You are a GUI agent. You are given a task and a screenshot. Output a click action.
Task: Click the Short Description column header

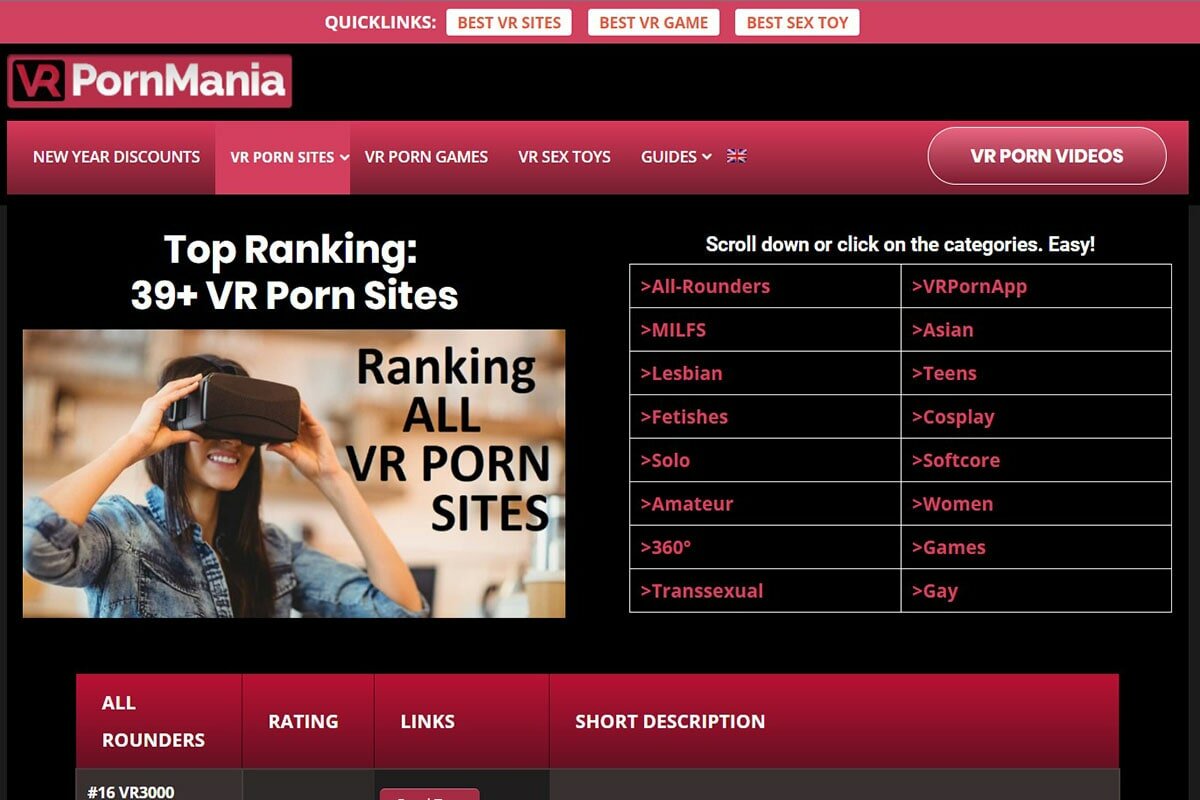(x=834, y=721)
